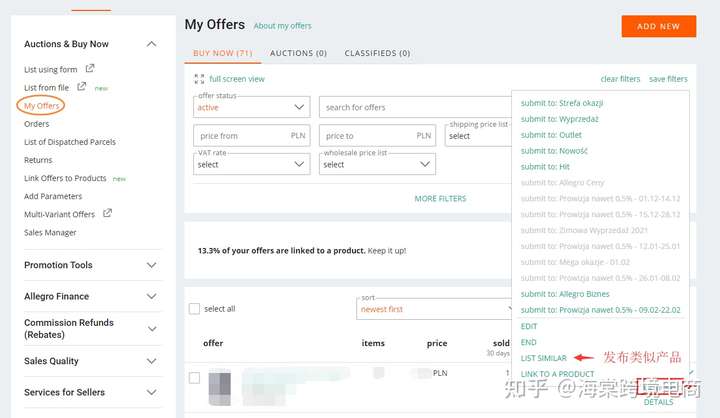Image resolution: width=720 pixels, height=418 pixels.
Task: Click the save filters link
Action: click(x=669, y=79)
